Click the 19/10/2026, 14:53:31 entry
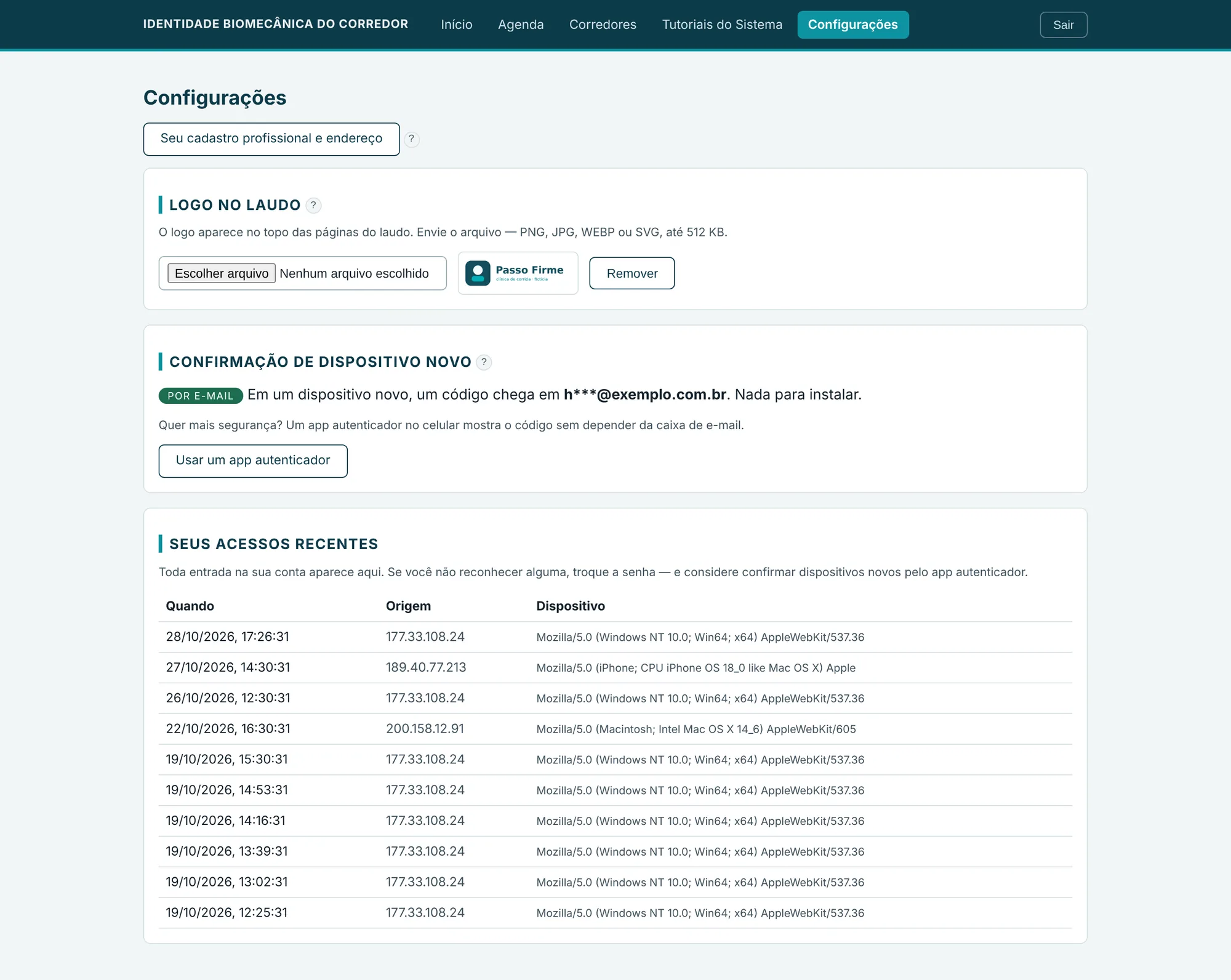This screenshot has width=1231, height=980. pyautogui.click(x=615, y=790)
